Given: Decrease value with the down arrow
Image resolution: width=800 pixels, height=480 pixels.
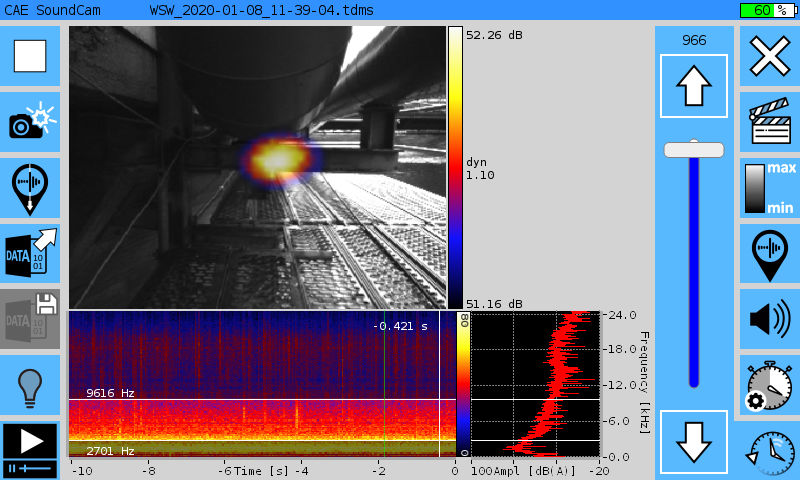Looking at the screenshot, I should click(693, 441).
